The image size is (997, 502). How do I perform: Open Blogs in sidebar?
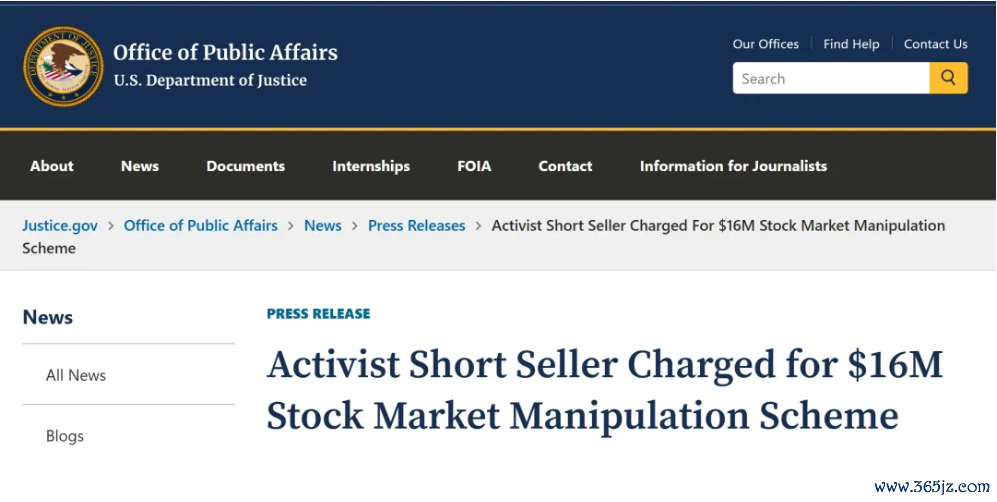65,436
